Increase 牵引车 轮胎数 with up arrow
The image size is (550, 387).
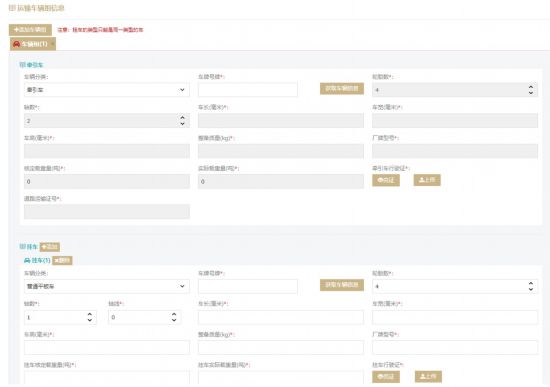(531, 87)
